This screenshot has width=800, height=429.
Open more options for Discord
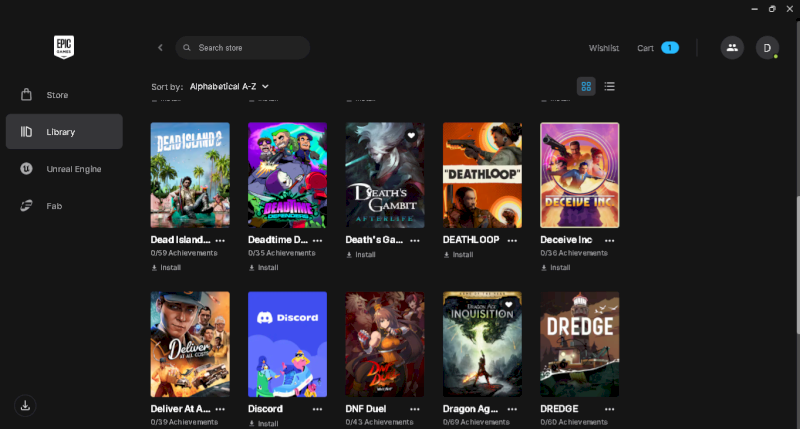point(317,409)
